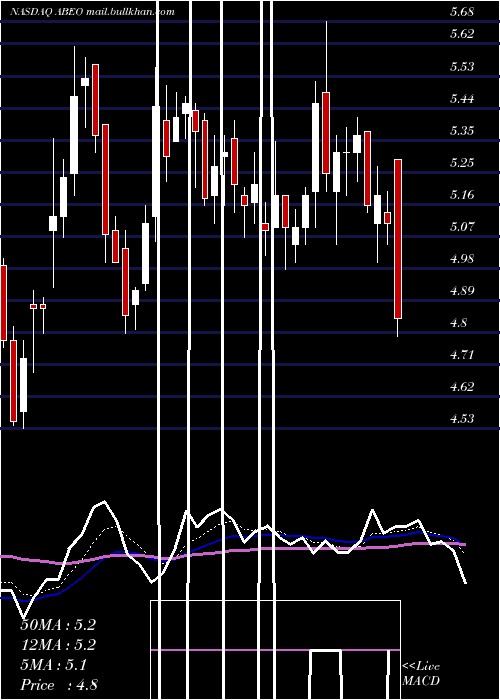
Task: Click the <<Live MACD label
Action: (x=421, y=674)
